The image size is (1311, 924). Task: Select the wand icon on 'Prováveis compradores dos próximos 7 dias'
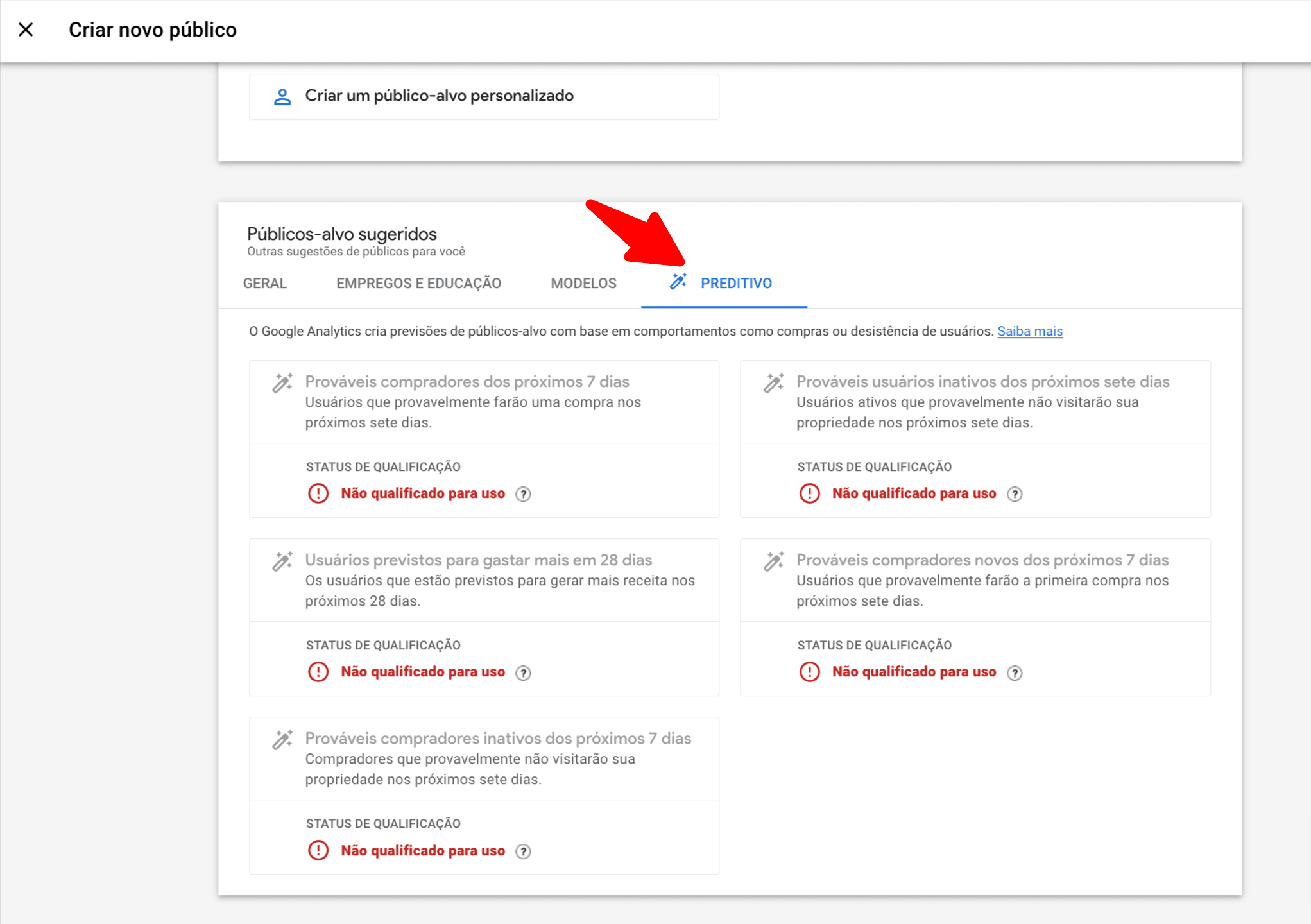coord(281,382)
